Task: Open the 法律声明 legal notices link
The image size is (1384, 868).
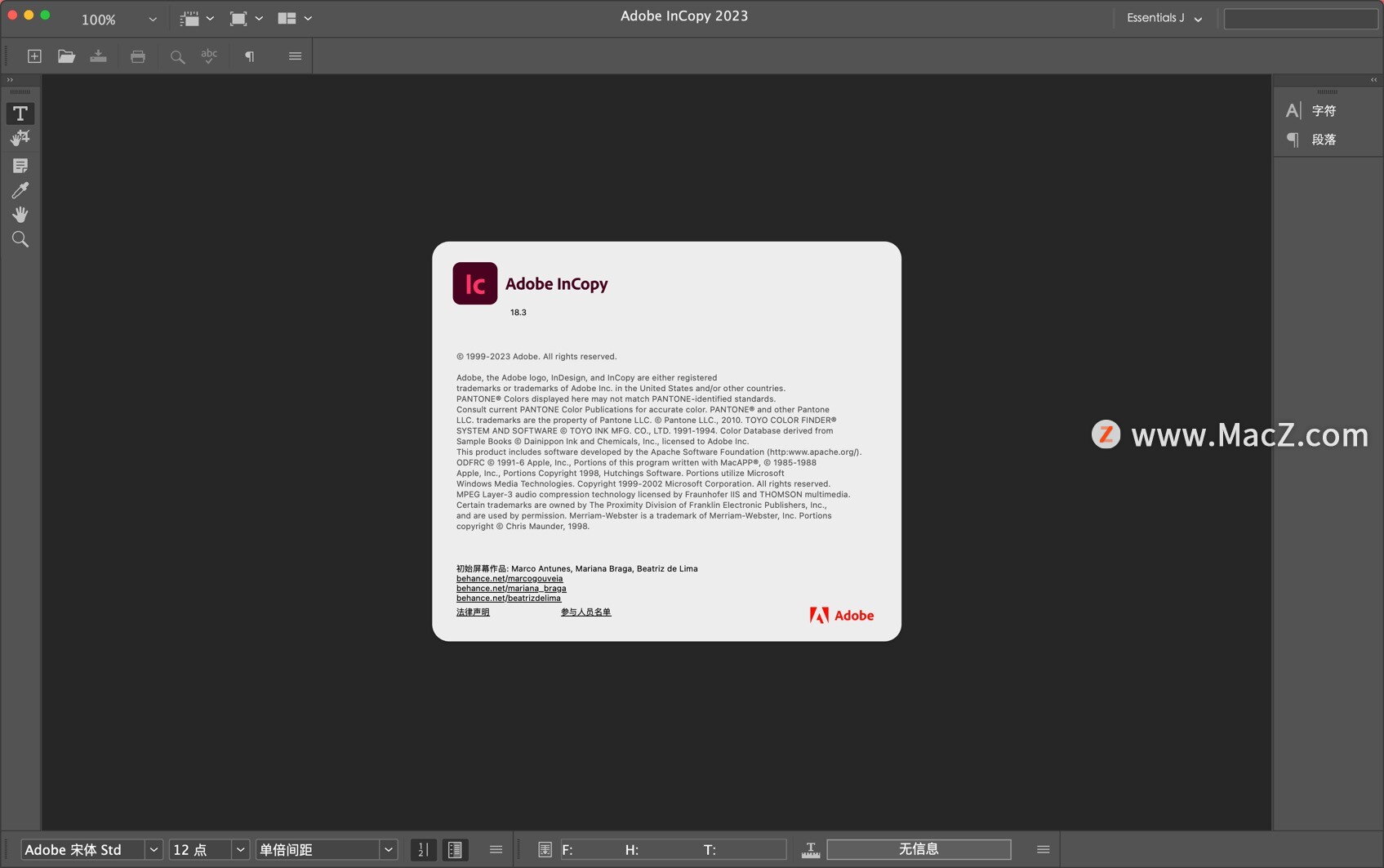Action: click(x=473, y=612)
